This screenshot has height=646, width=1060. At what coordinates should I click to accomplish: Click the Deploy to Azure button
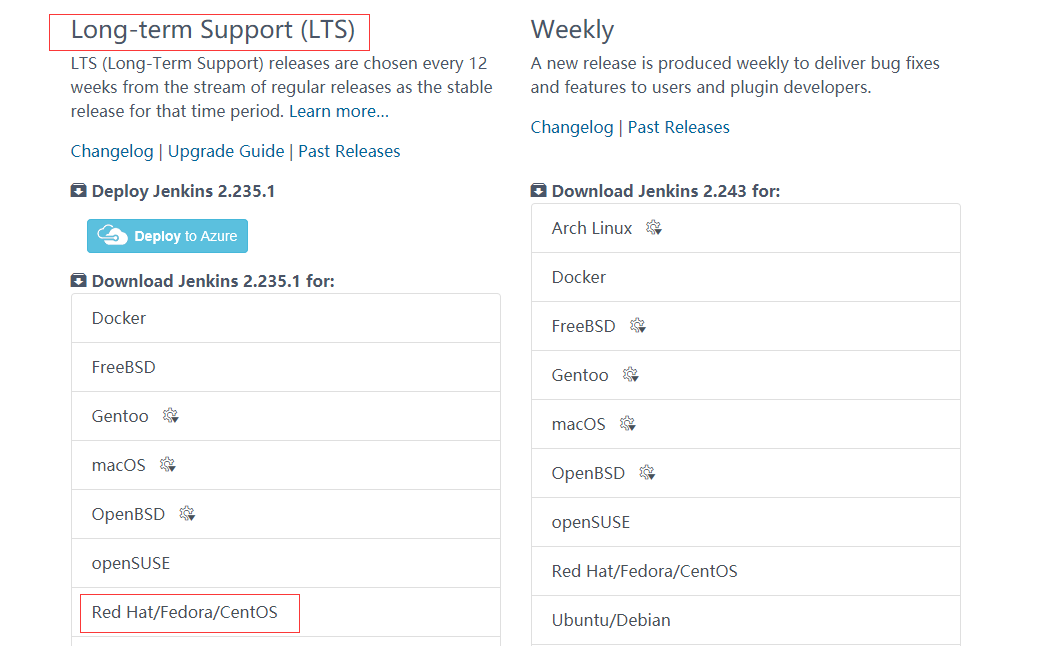coord(167,236)
